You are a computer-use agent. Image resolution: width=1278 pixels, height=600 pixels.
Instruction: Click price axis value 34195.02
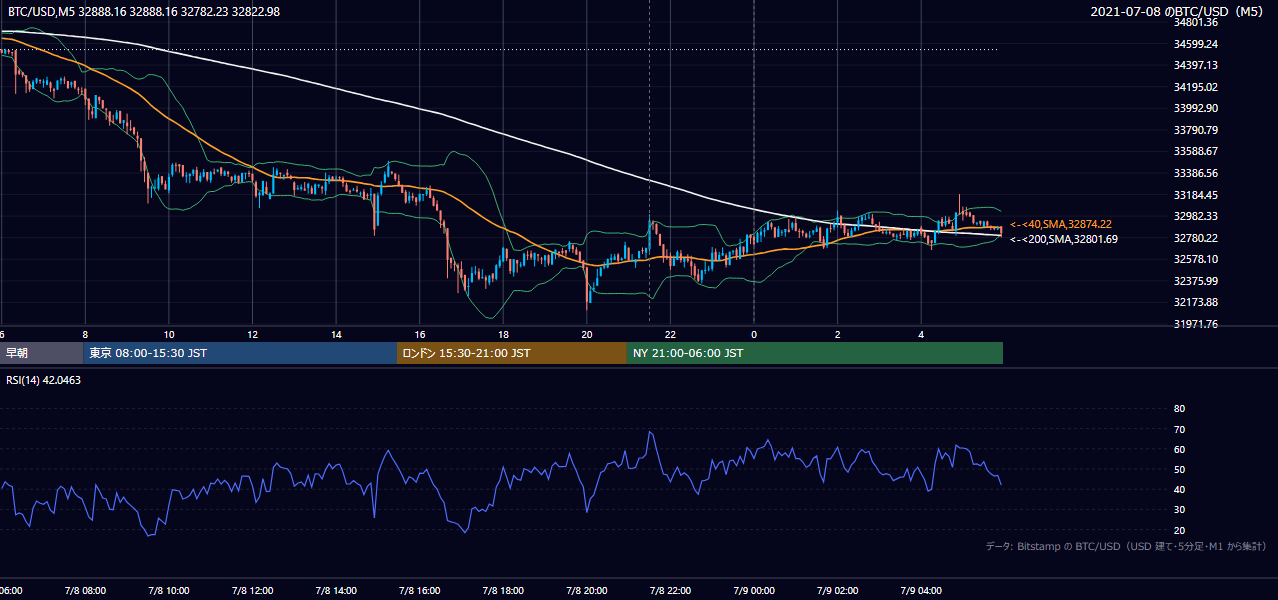tap(1196, 87)
